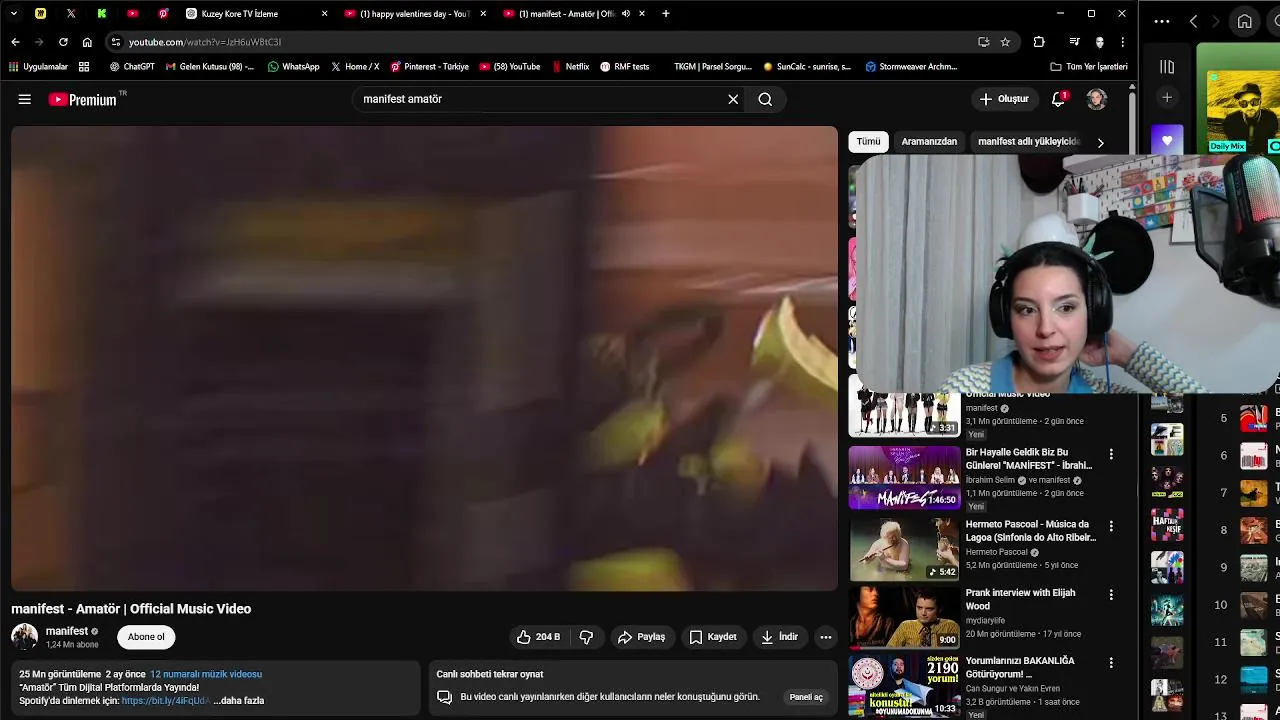This screenshot has width=1280, height=720.
Task: Open the site info icon in address bar
Action: click(x=116, y=42)
